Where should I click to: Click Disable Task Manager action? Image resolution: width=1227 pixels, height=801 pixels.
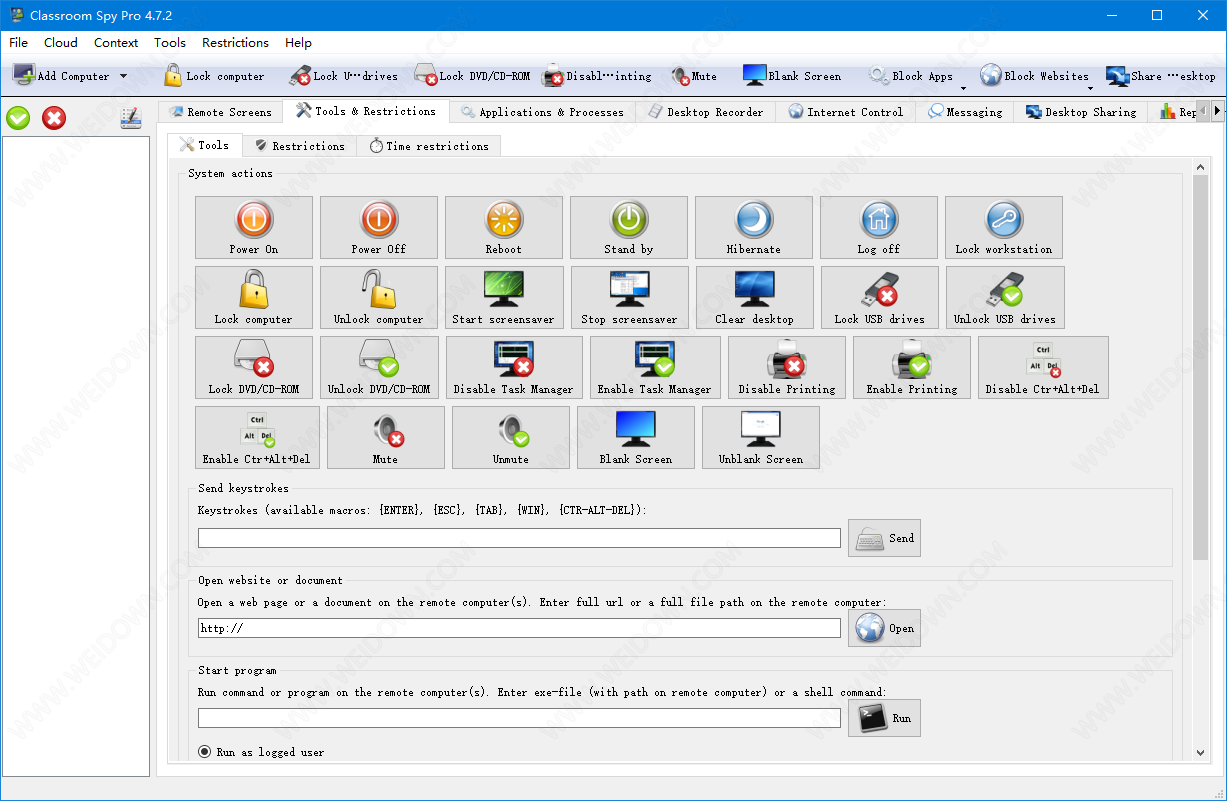pos(514,367)
